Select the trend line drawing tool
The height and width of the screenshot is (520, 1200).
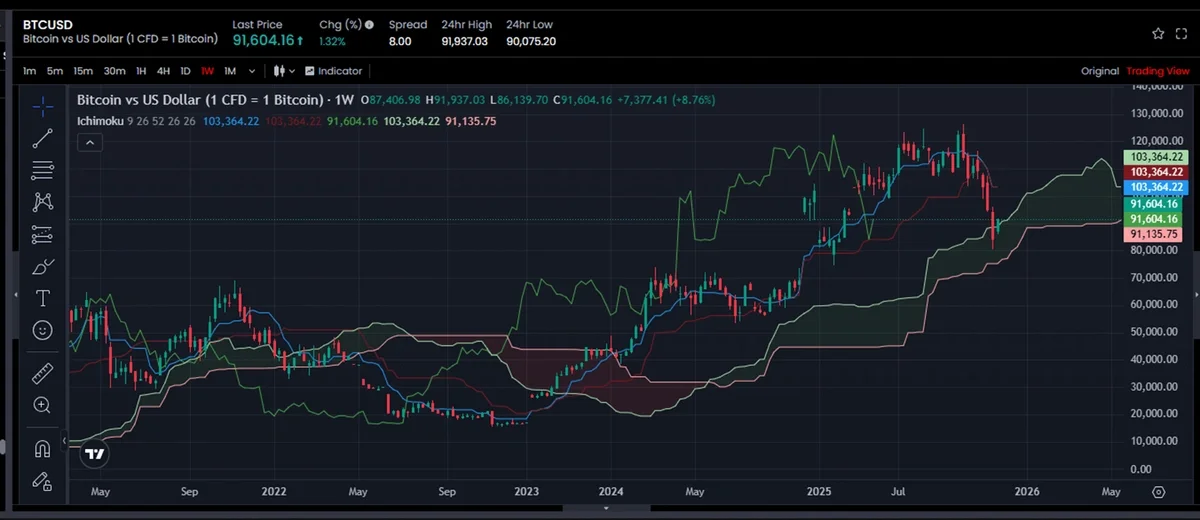[x=42, y=137]
